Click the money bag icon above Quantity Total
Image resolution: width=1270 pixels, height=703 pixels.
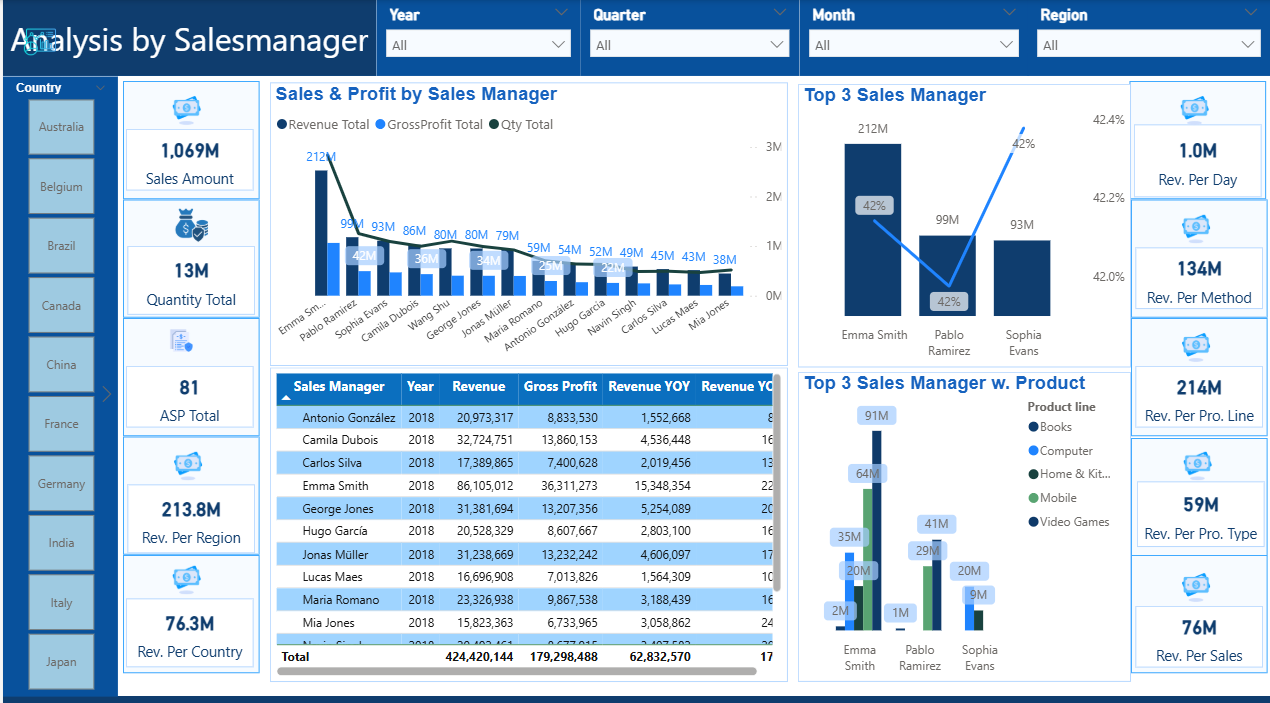point(190,225)
